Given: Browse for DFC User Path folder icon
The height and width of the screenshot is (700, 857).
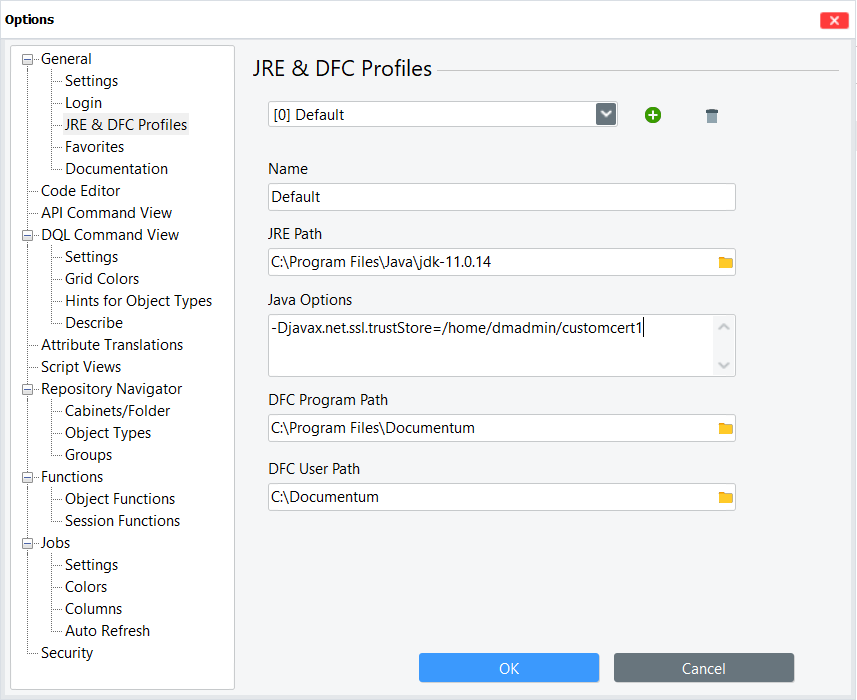Looking at the screenshot, I should point(726,497).
